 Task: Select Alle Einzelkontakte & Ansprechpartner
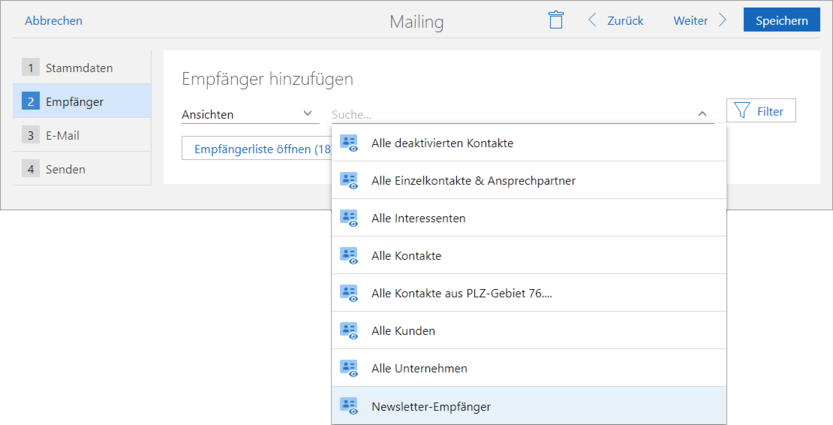[x=473, y=181]
